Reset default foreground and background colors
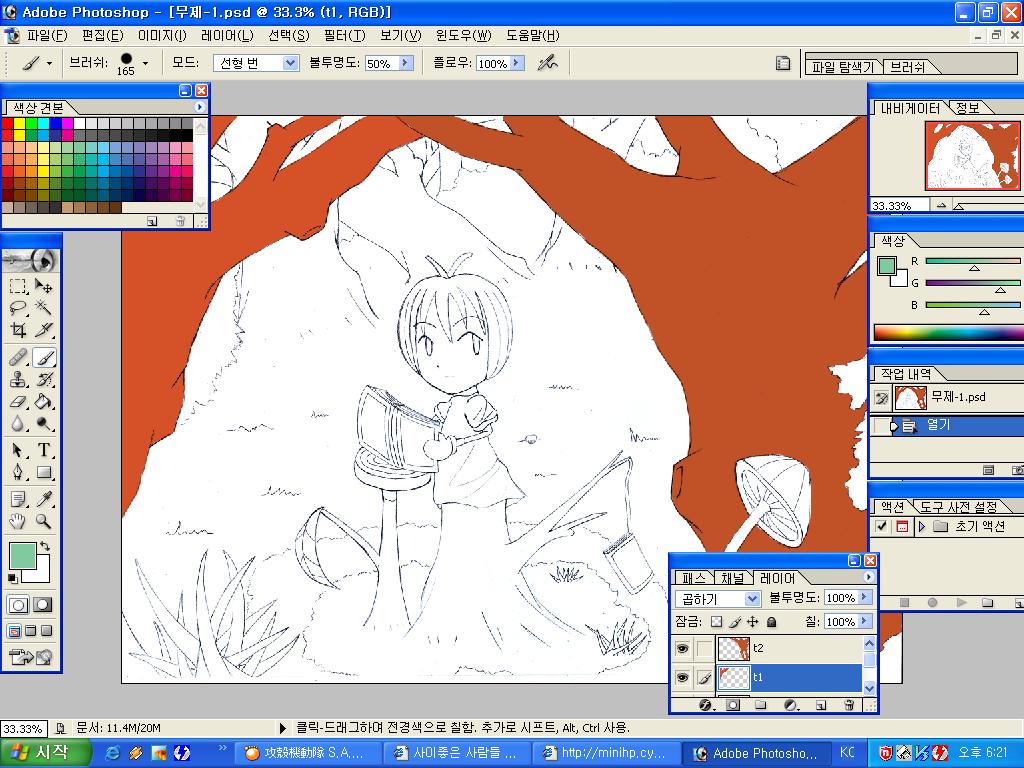 point(13,578)
